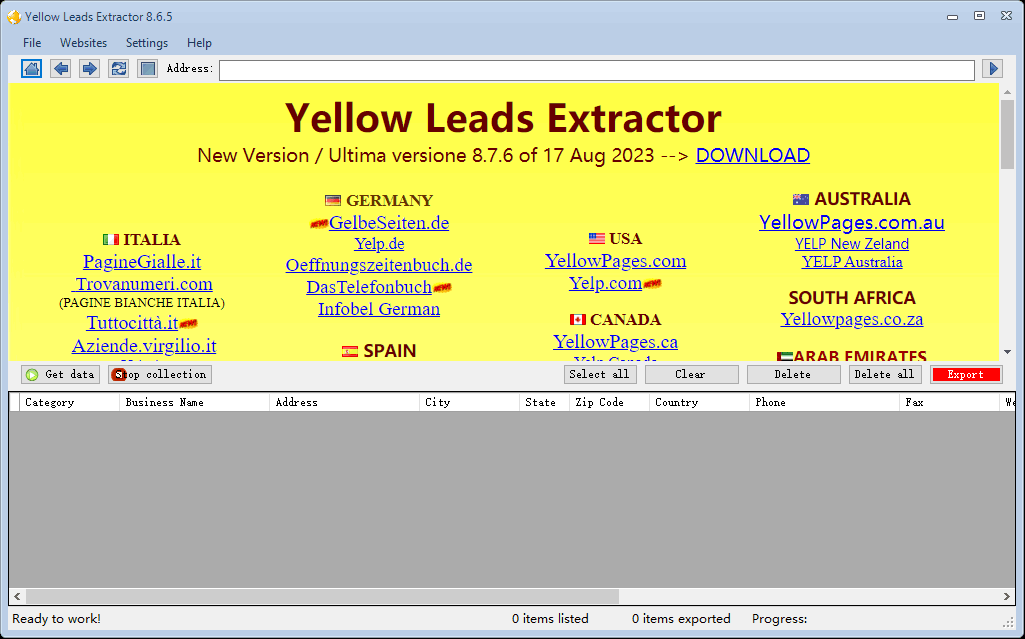The height and width of the screenshot is (639, 1025).
Task: Halt extraction with Stop collection
Action: pyautogui.click(x=160, y=374)
